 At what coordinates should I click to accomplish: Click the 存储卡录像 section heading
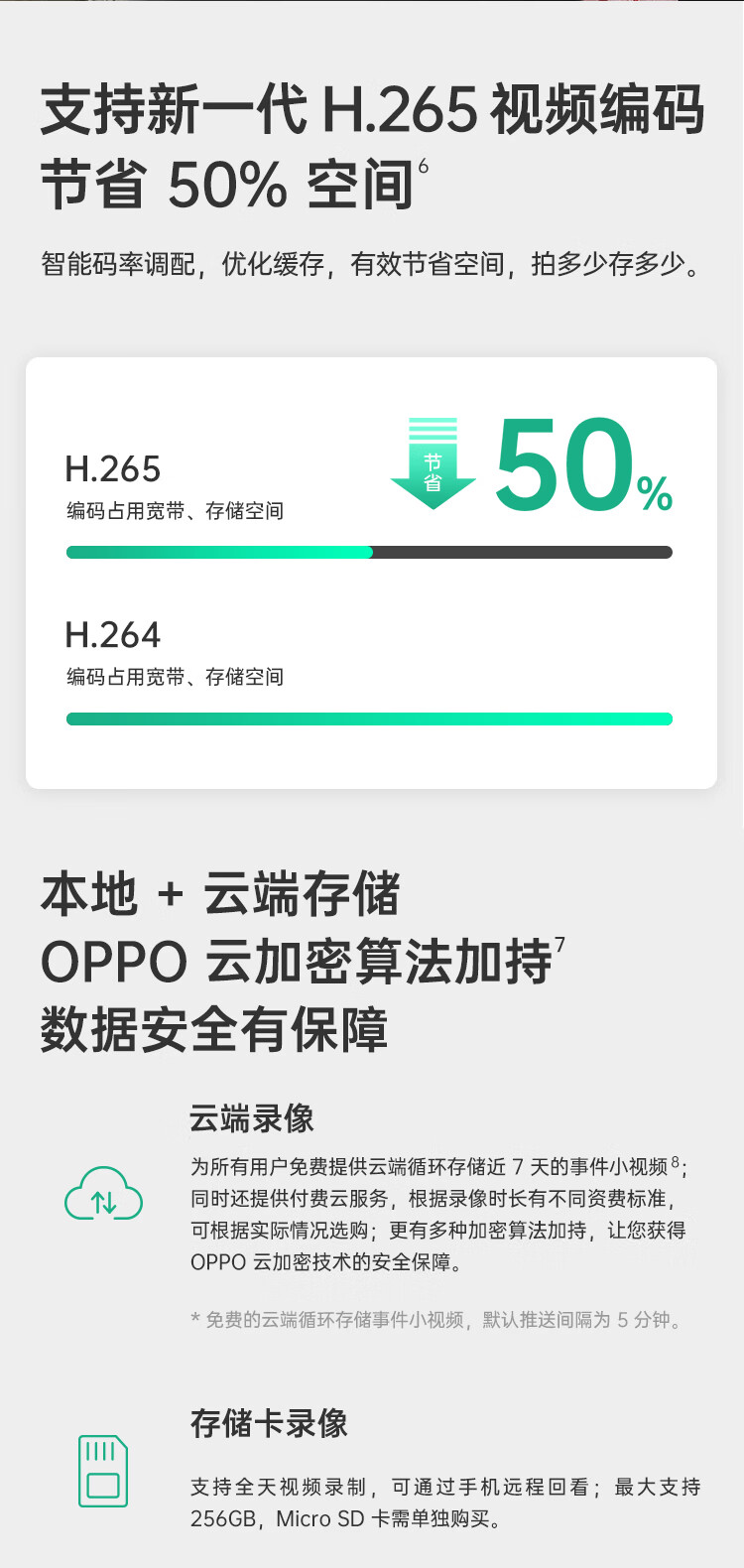[x=269, y=1423]
